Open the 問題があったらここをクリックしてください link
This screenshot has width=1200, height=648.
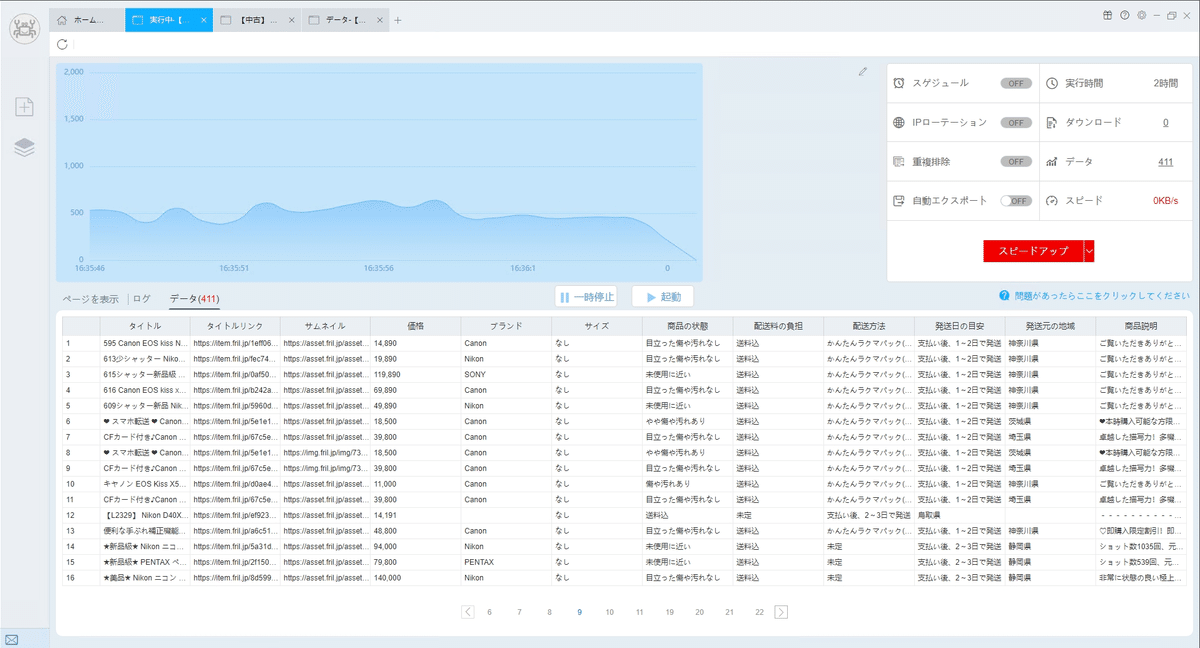click(x=1100, y=296)
